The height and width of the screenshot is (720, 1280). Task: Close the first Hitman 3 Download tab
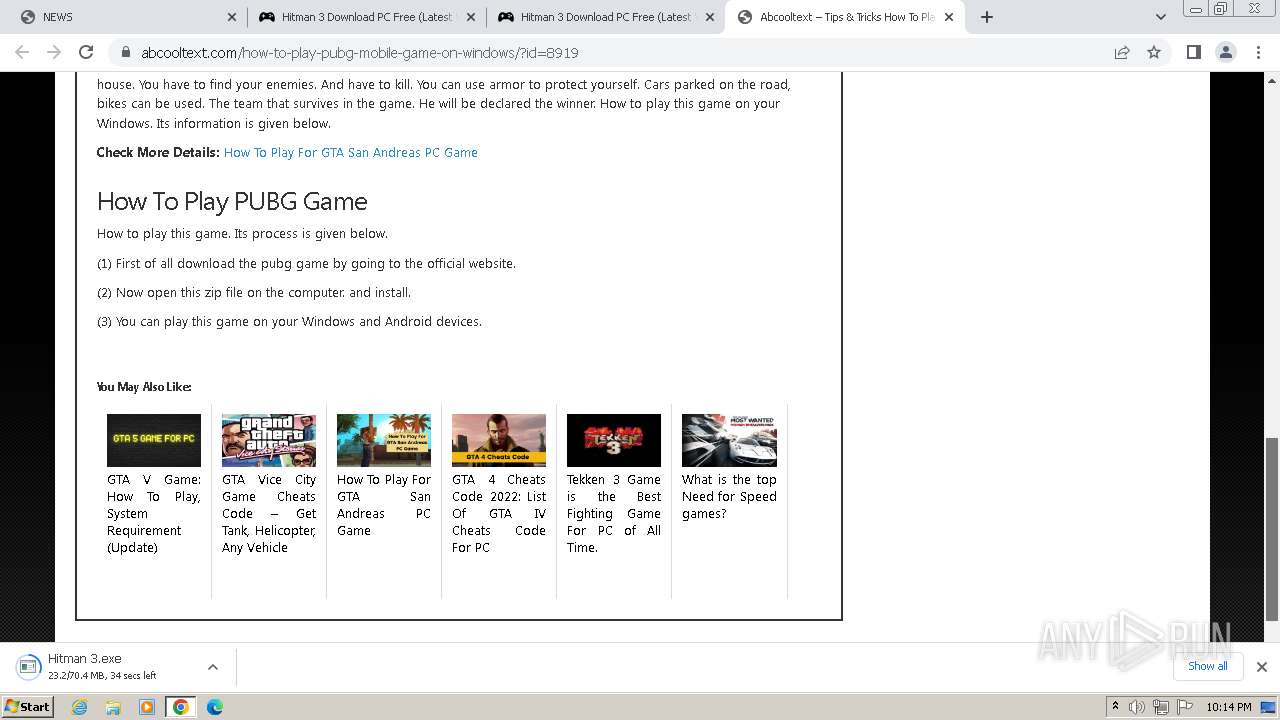pos(471,17)
